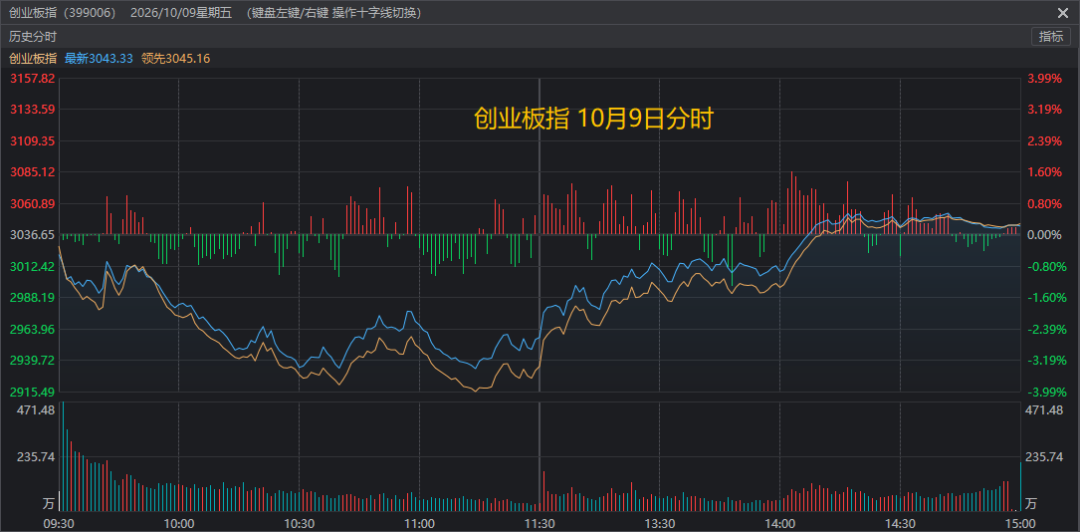Click the 3157.82 price axis label
Viewport: 1080px width, 532px height.
32,79
